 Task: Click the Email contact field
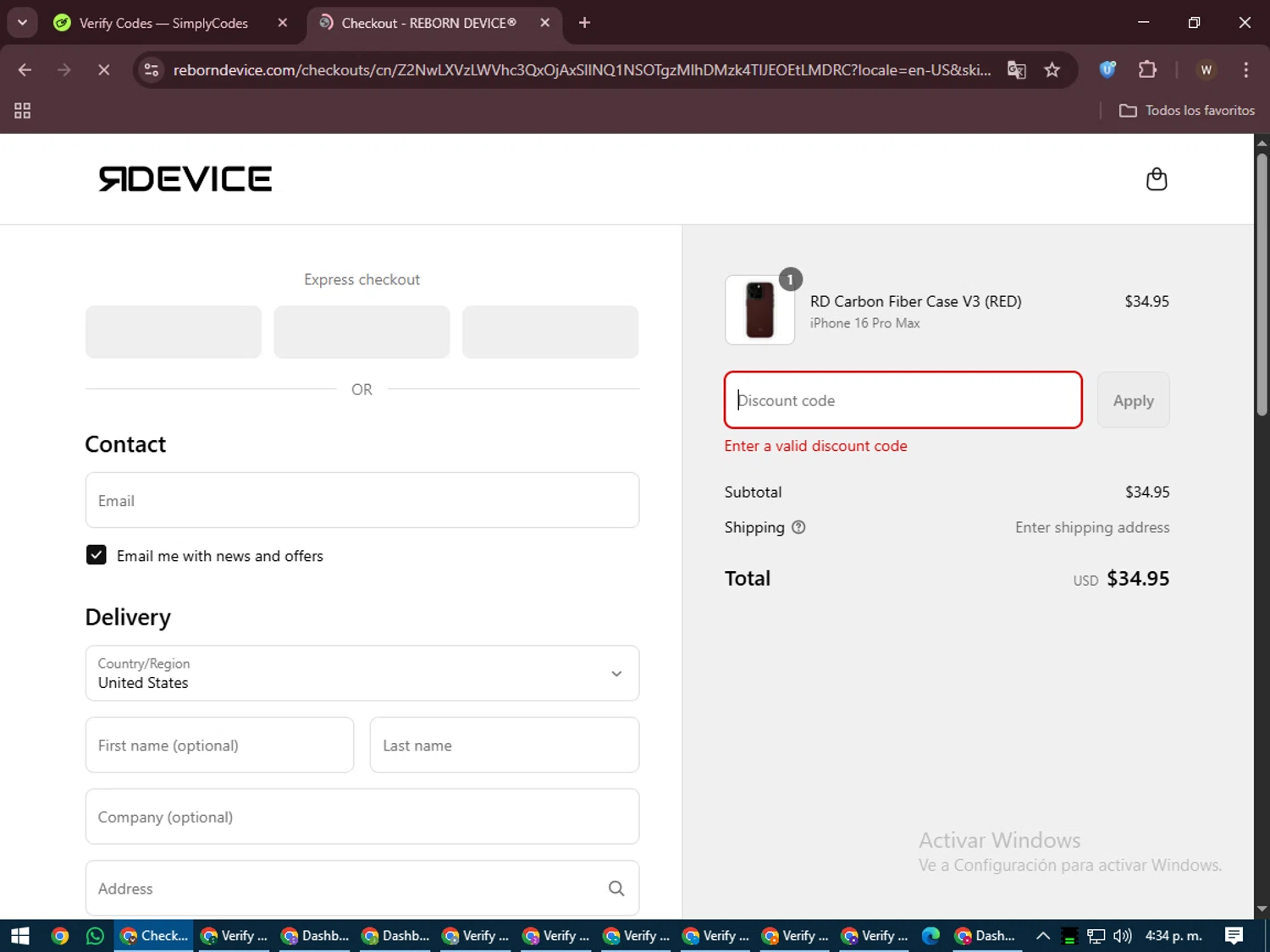click(x=362, y=500)
